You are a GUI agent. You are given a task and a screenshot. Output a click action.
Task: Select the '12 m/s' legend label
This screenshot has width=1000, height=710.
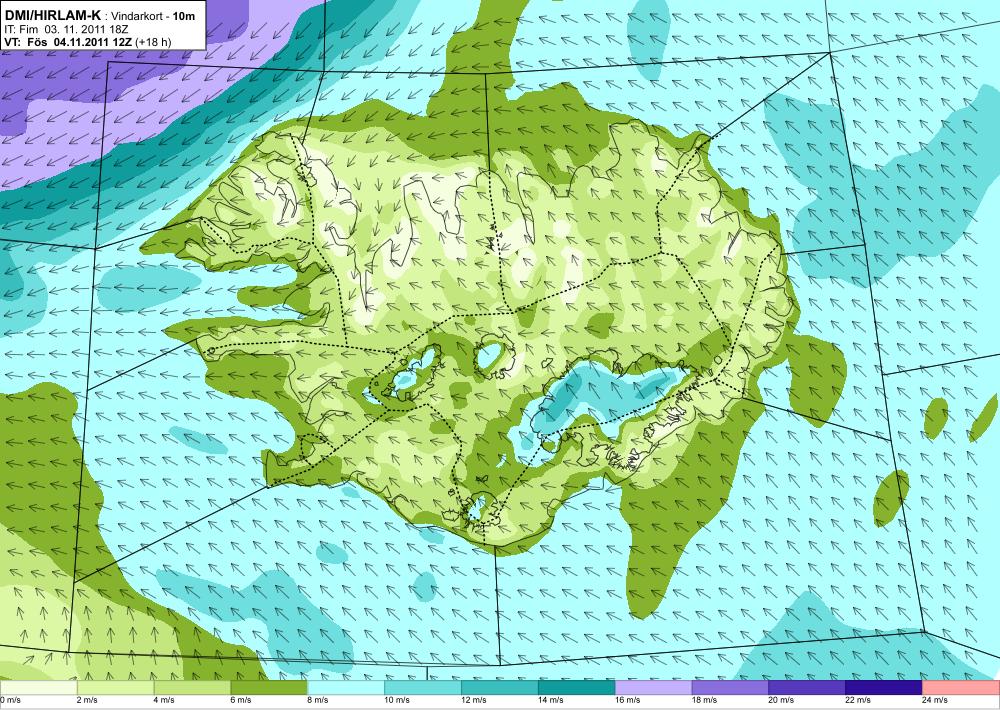tap(473, 700)
